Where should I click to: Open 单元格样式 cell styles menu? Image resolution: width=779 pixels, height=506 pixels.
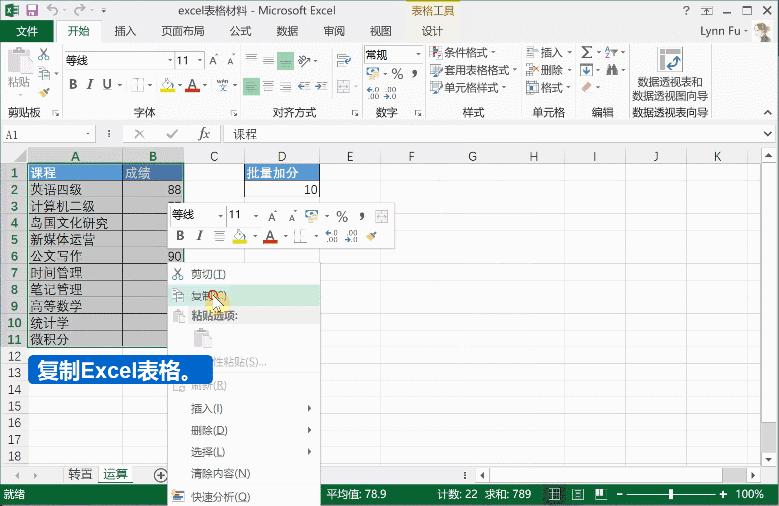(468, 88)
